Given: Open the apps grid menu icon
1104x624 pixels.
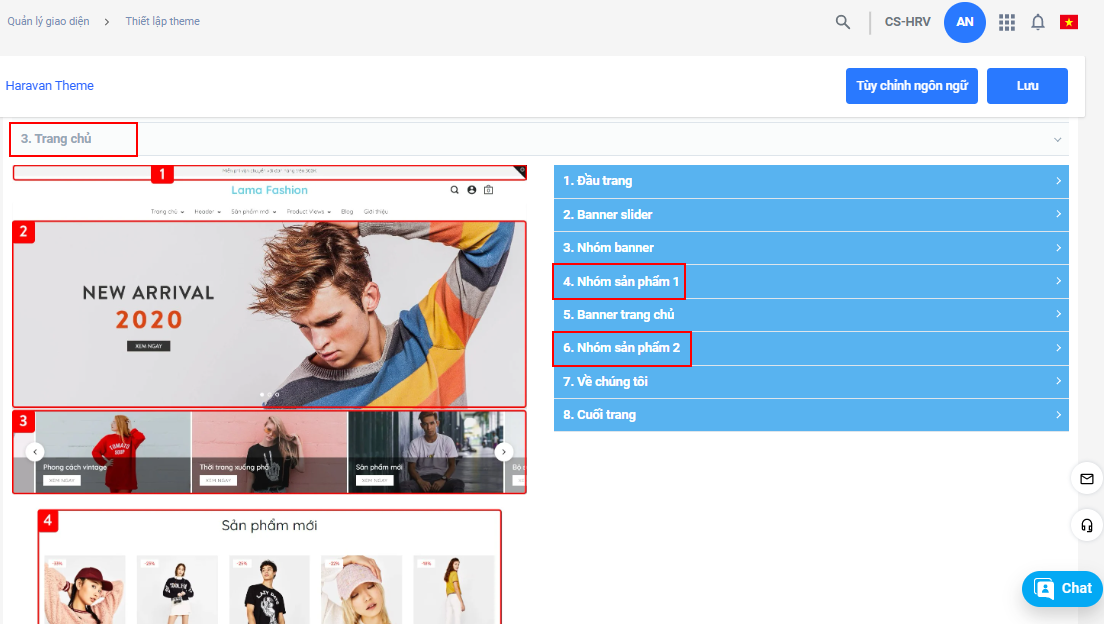Looking at the screenshot, I should click(1007, 22).
